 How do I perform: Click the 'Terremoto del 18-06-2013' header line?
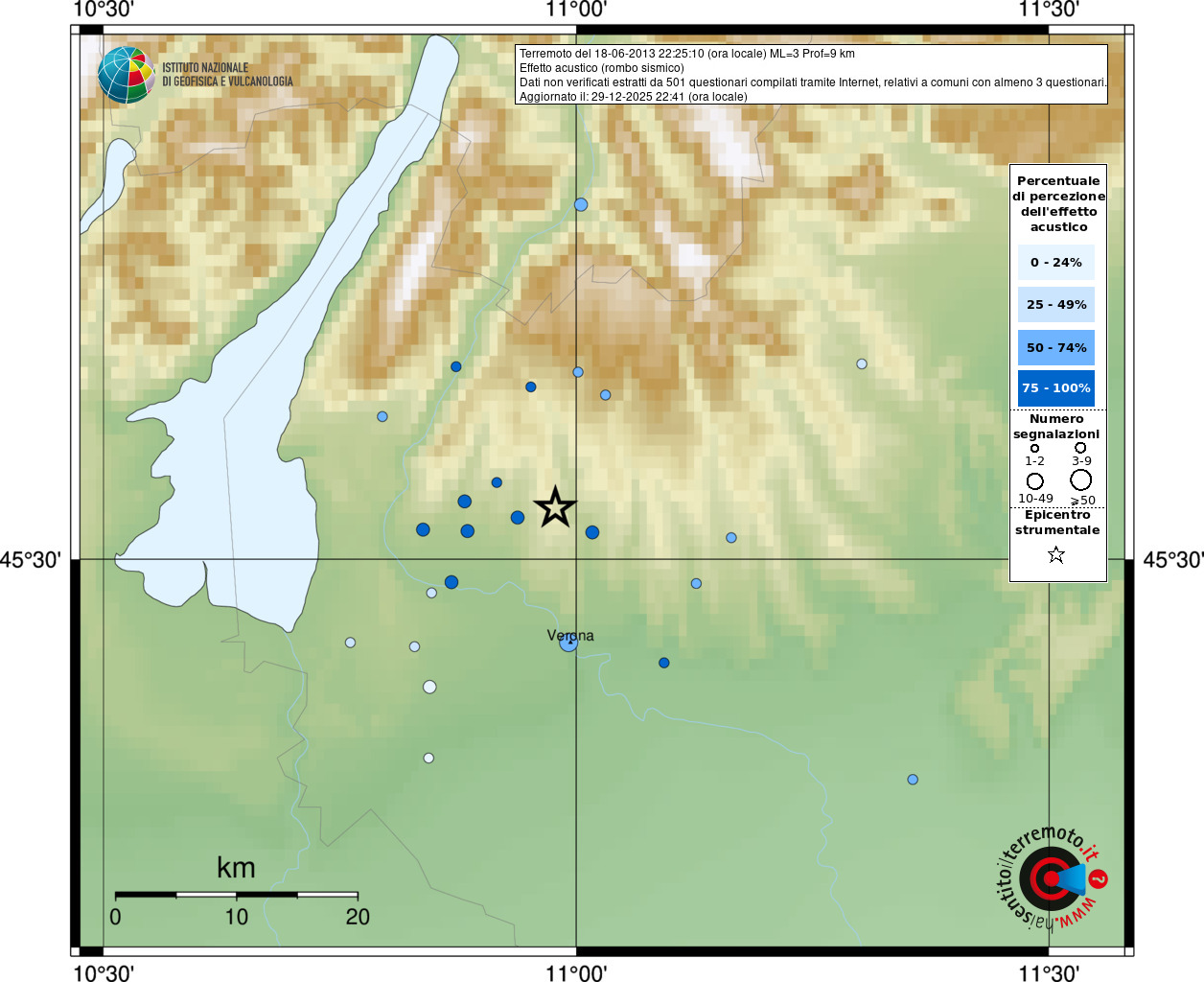click(x=687, y=54)
